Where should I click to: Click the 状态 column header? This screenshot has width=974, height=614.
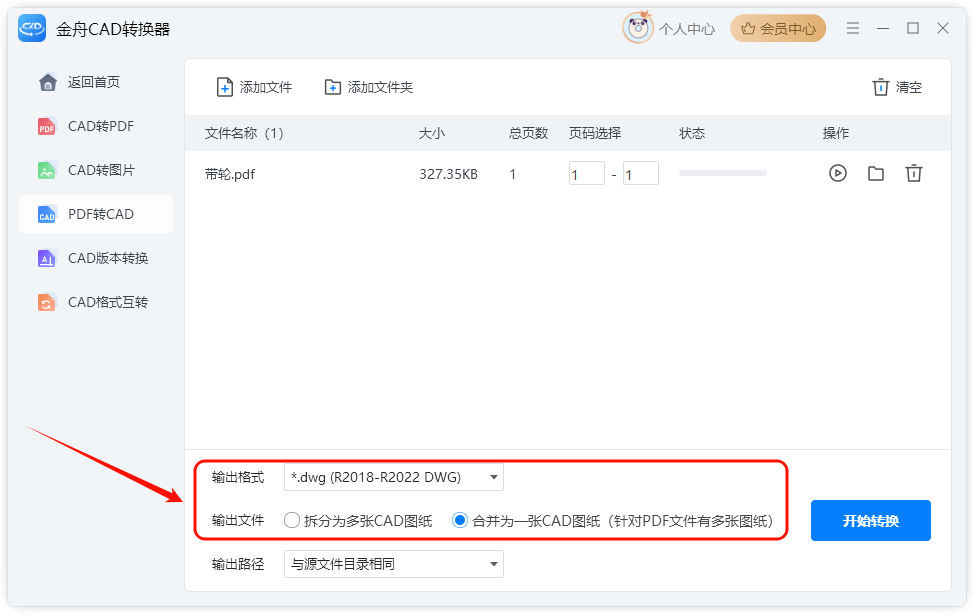click(692, 134)
